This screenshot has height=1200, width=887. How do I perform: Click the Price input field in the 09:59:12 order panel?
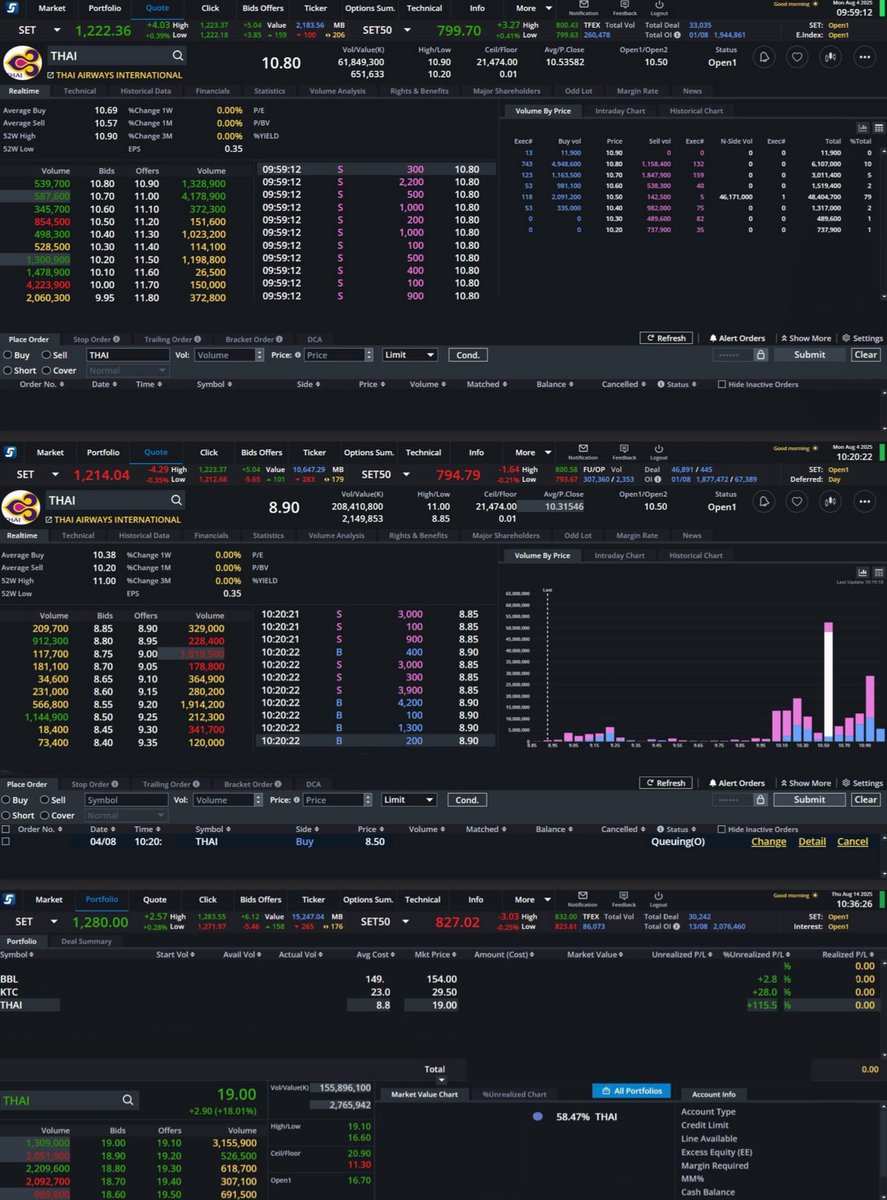click(336, 355)
